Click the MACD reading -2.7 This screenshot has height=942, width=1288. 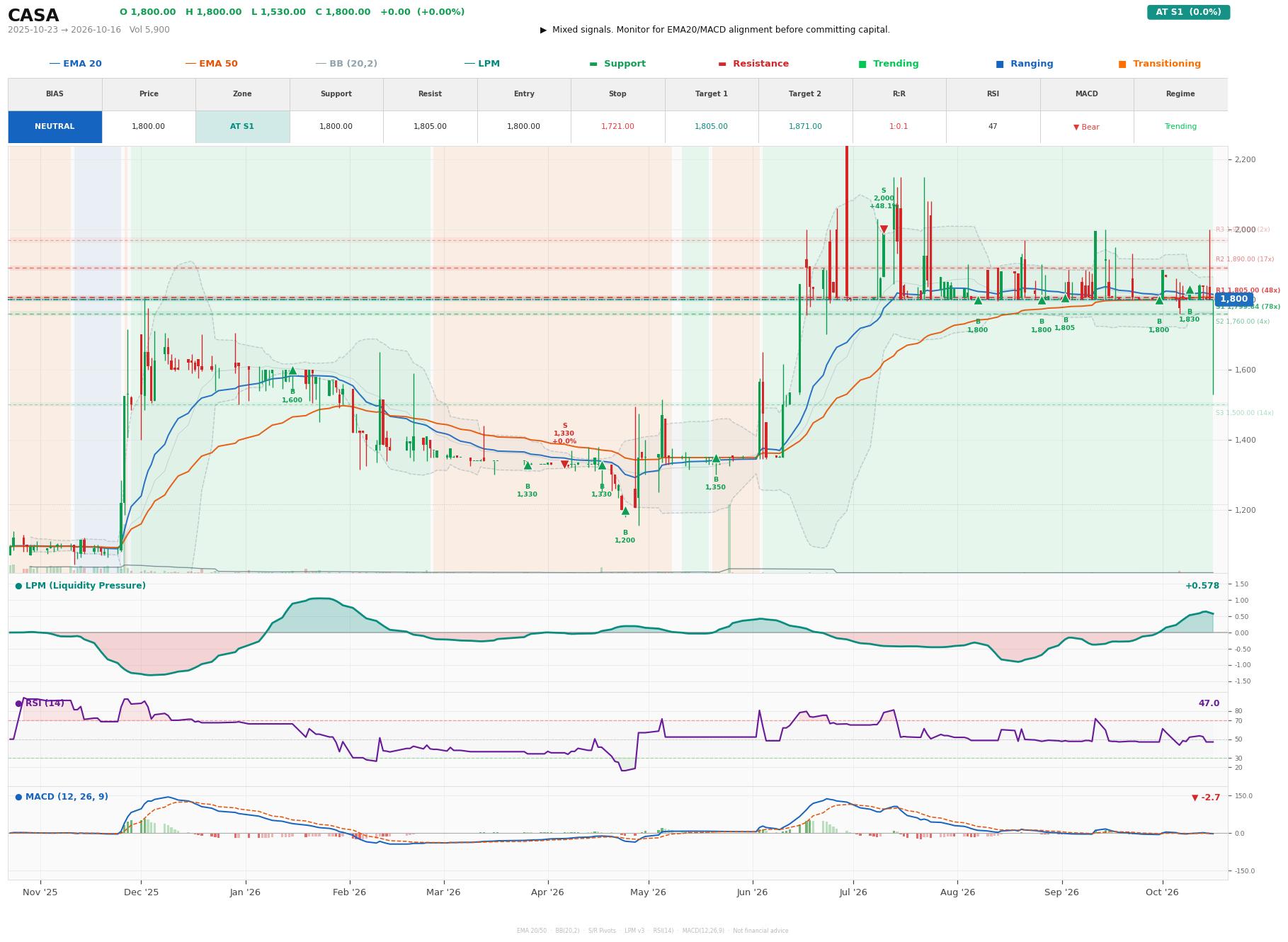(1206, 798)
